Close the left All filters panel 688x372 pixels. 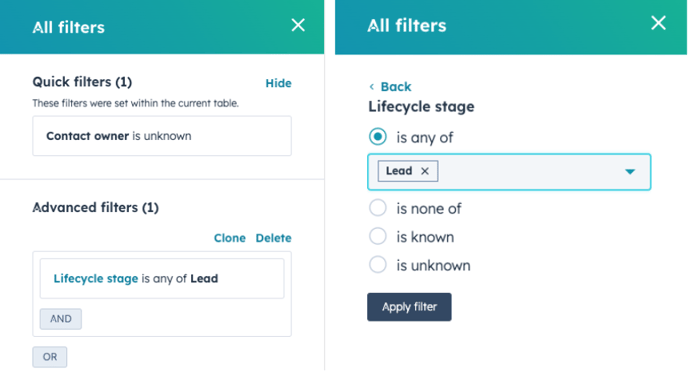point(298,25)
